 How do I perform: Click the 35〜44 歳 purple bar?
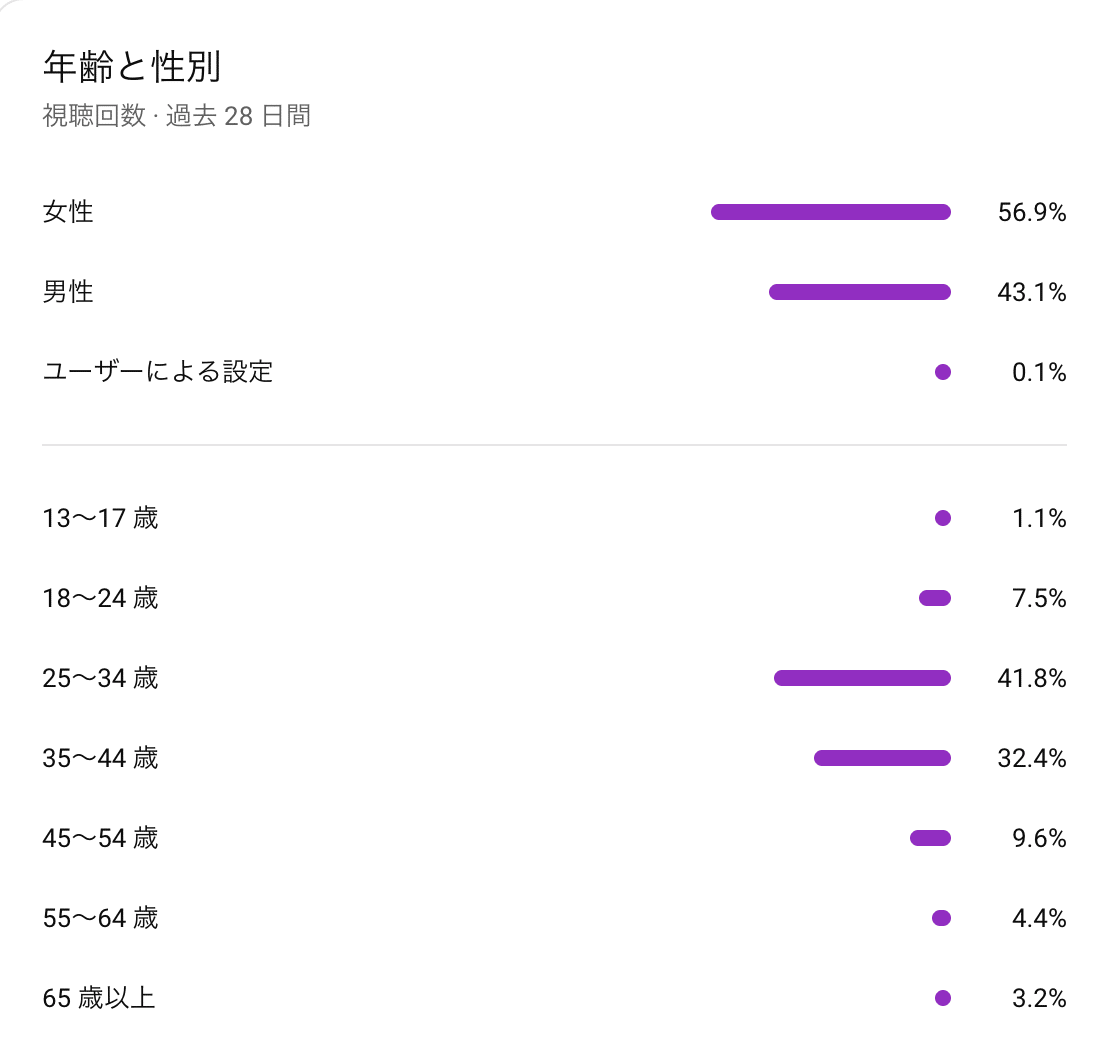click(x=882, y=758)
